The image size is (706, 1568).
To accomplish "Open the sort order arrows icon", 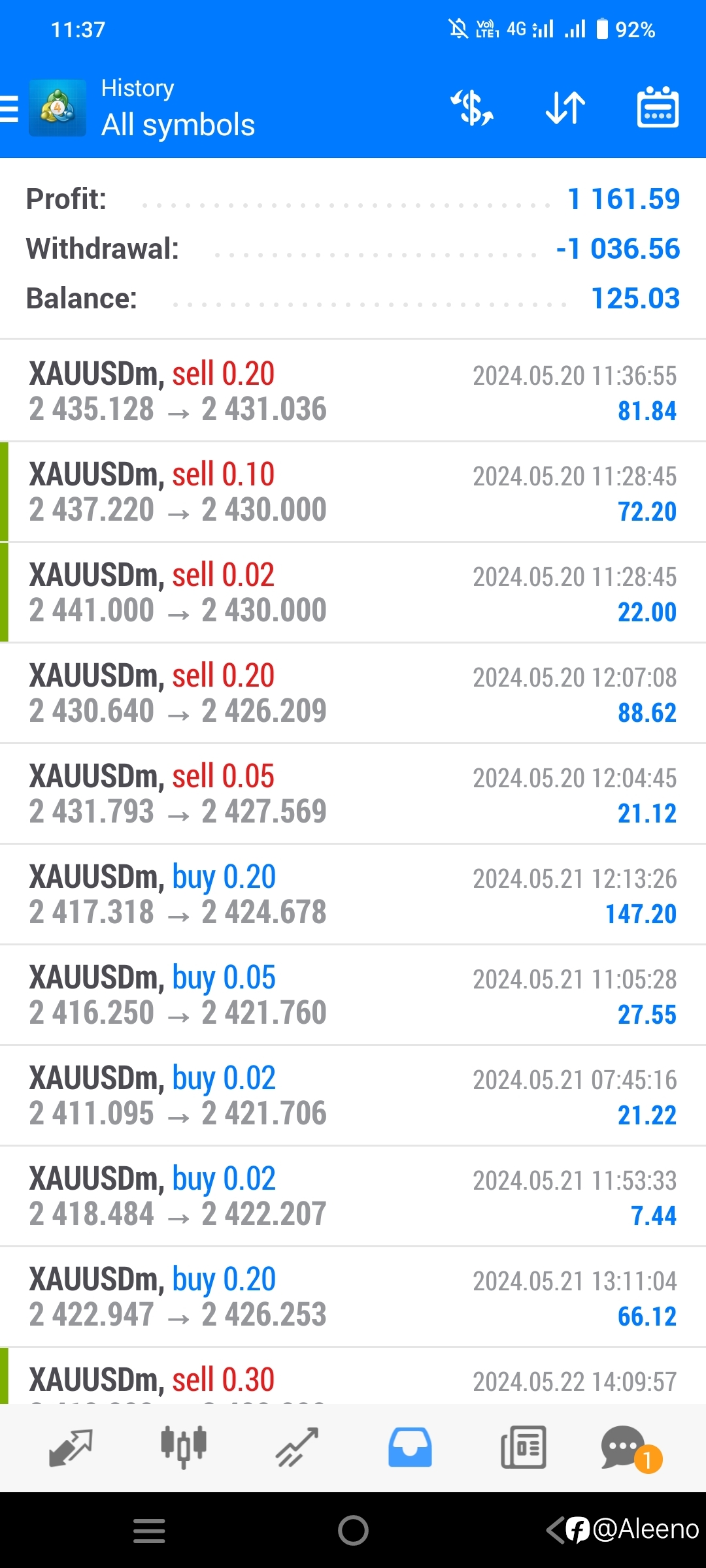I will point(565,108).
